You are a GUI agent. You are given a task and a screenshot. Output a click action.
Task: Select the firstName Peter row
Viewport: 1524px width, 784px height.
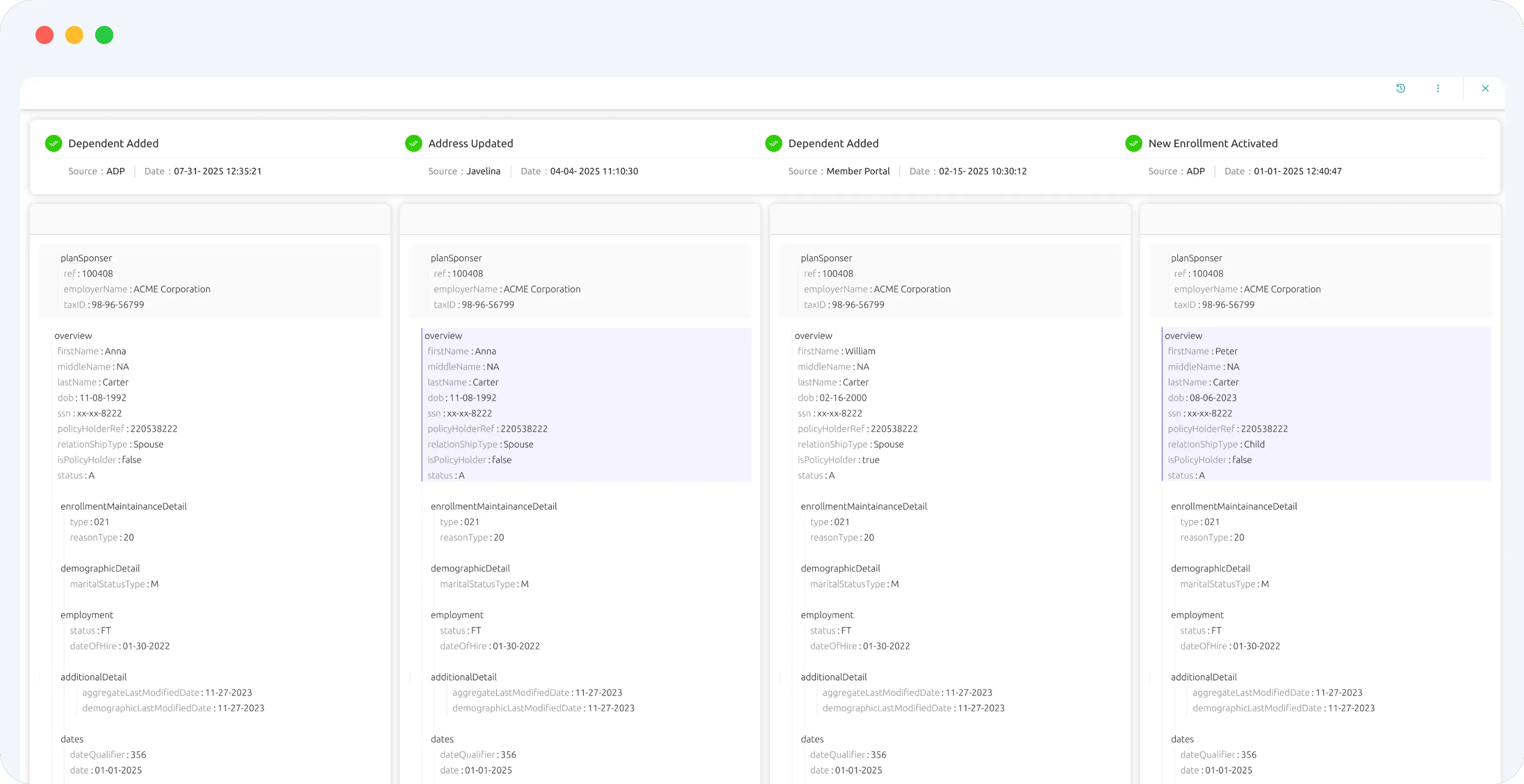1202,350
